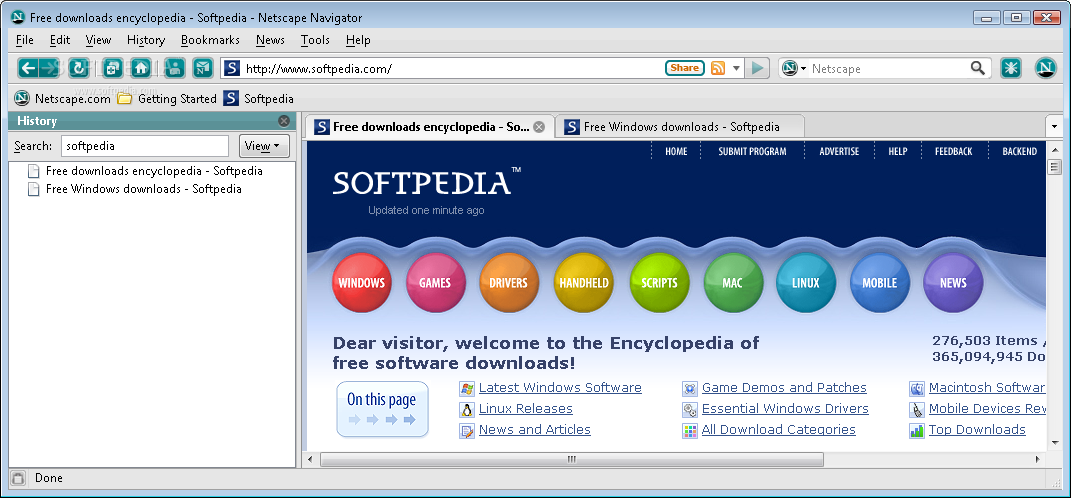Screen dimensions: 1071x498
Task: Click the blue MOBILE category ball
Action: [880, 282]
